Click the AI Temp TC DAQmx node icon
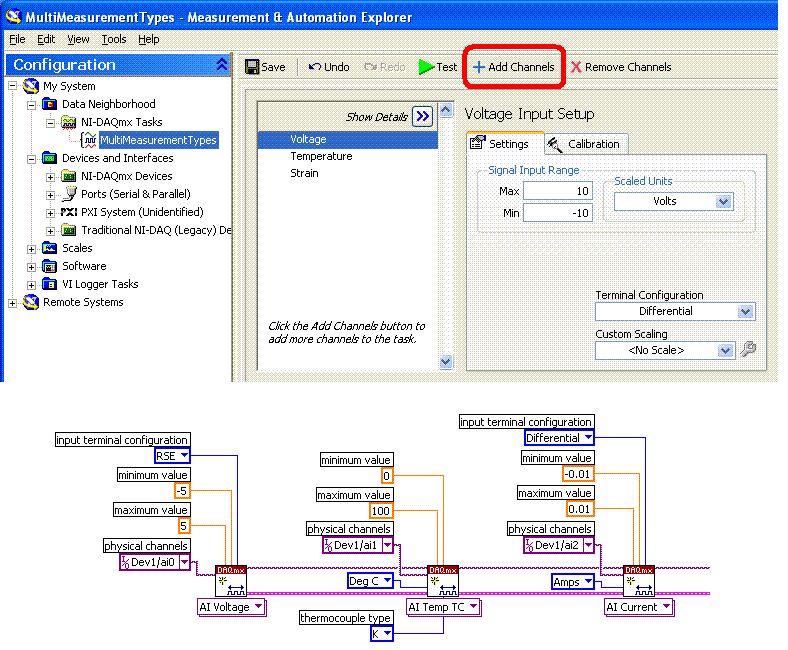The width and height of the screenshot is (788, 650). [x=442, y=580]
